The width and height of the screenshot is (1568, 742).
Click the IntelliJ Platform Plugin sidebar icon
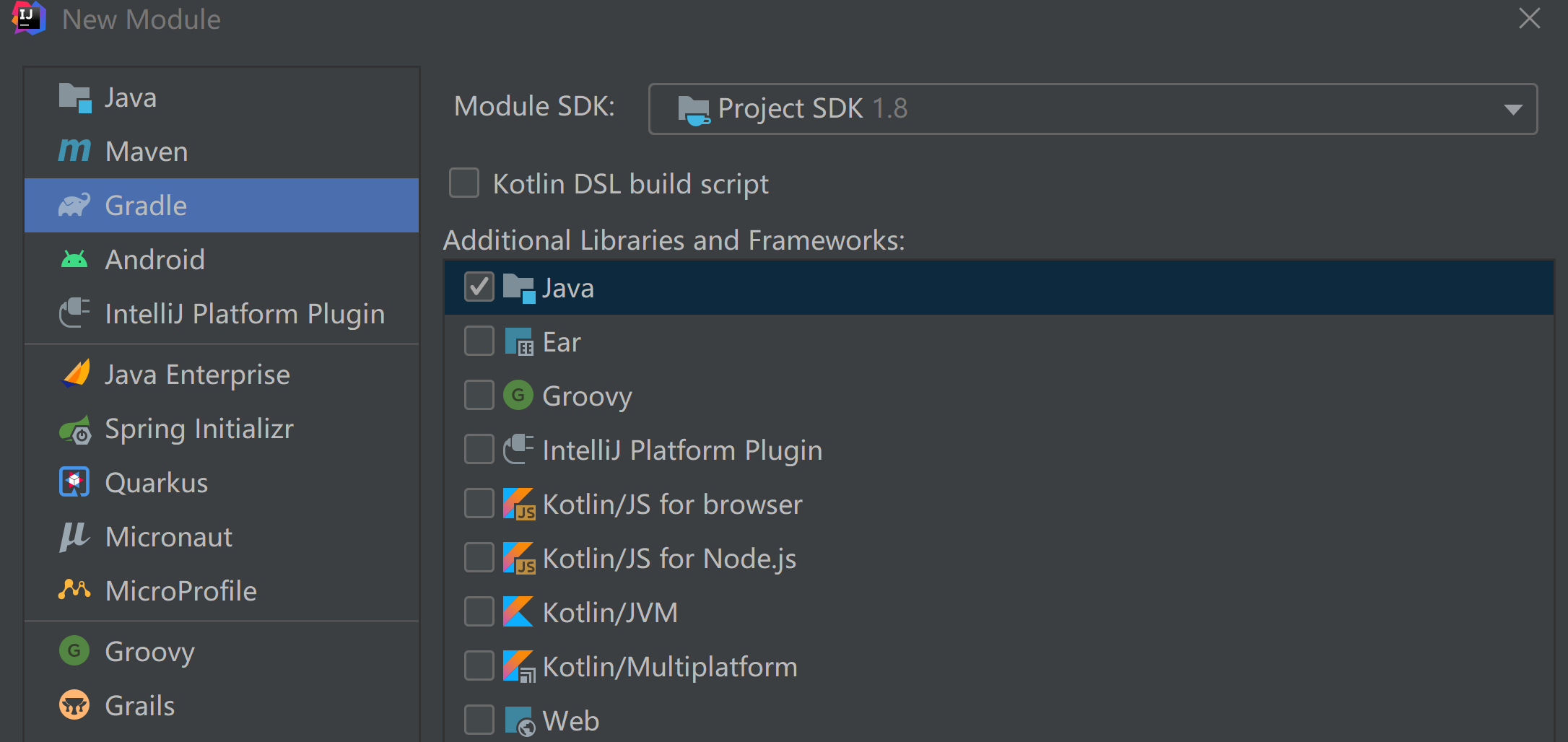[74, 313]
